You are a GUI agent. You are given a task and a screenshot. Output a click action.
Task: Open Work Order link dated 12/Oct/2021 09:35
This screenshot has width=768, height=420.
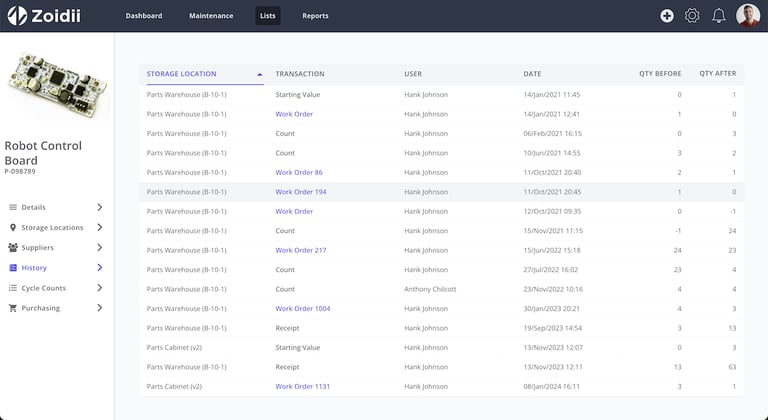pyautogui.click(x=294, y=211)
